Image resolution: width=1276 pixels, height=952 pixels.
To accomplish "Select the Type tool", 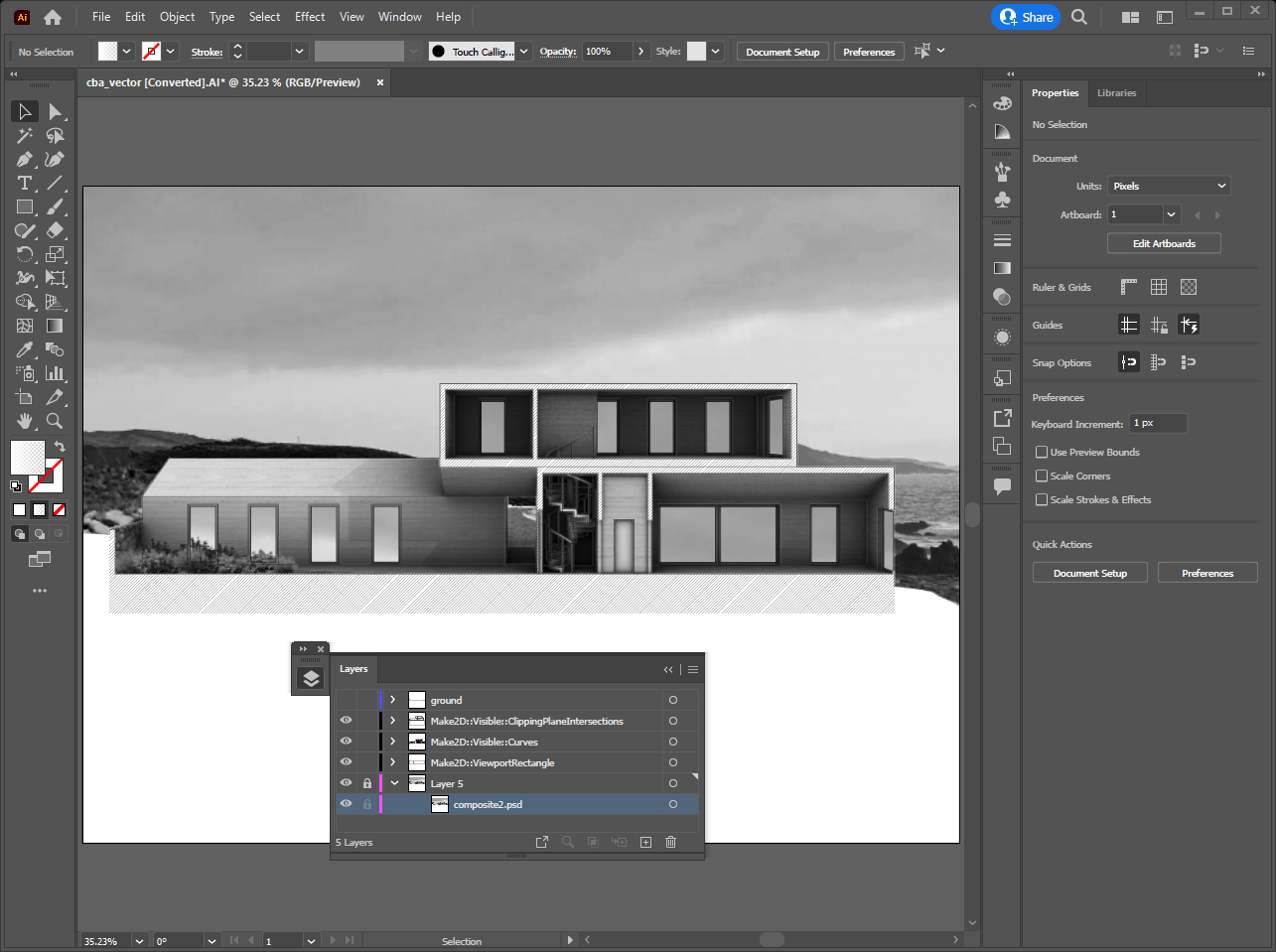I will pyautogui.click(x=25, y=183).
